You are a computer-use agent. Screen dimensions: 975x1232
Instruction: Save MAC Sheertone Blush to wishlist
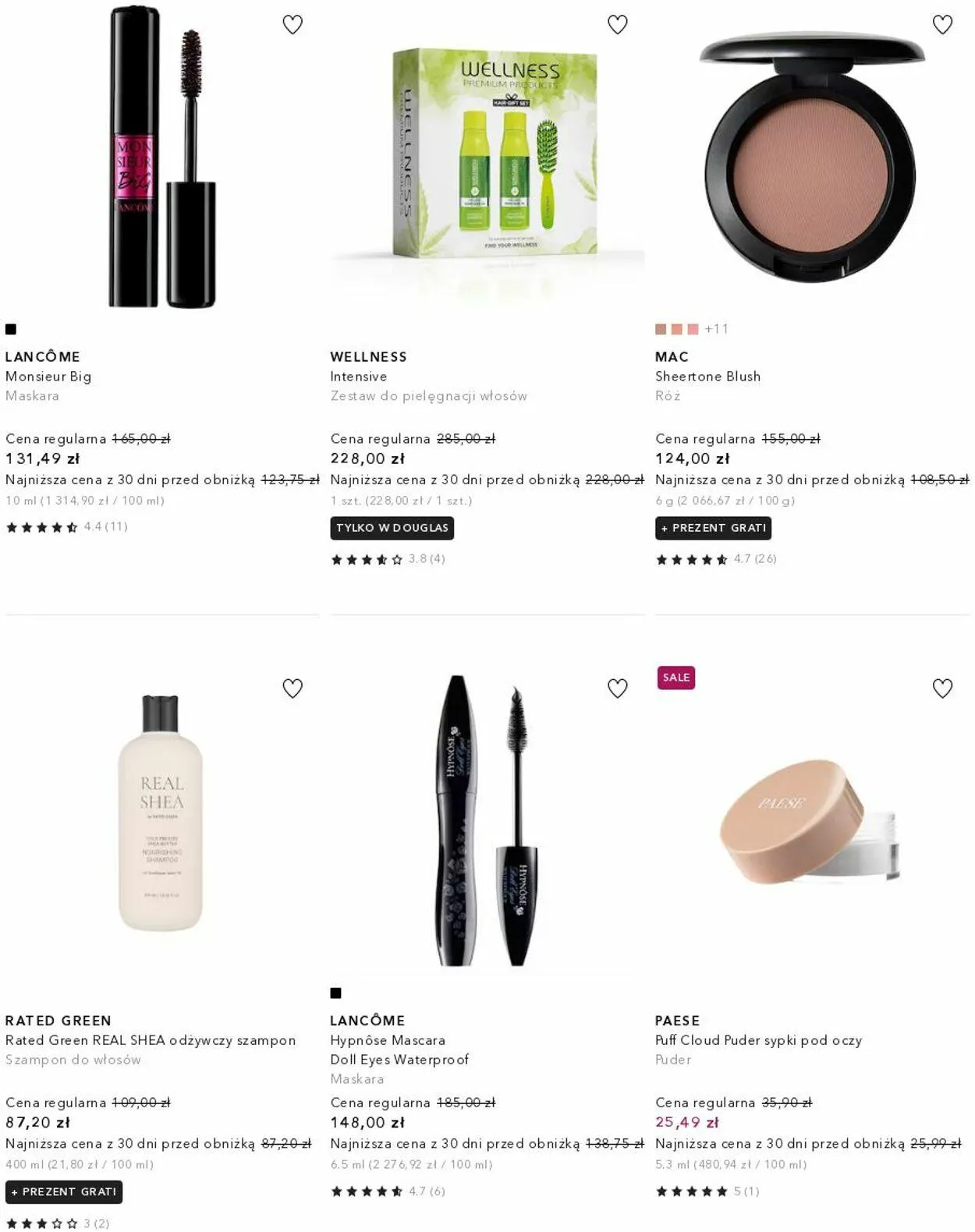click(942, 25)
